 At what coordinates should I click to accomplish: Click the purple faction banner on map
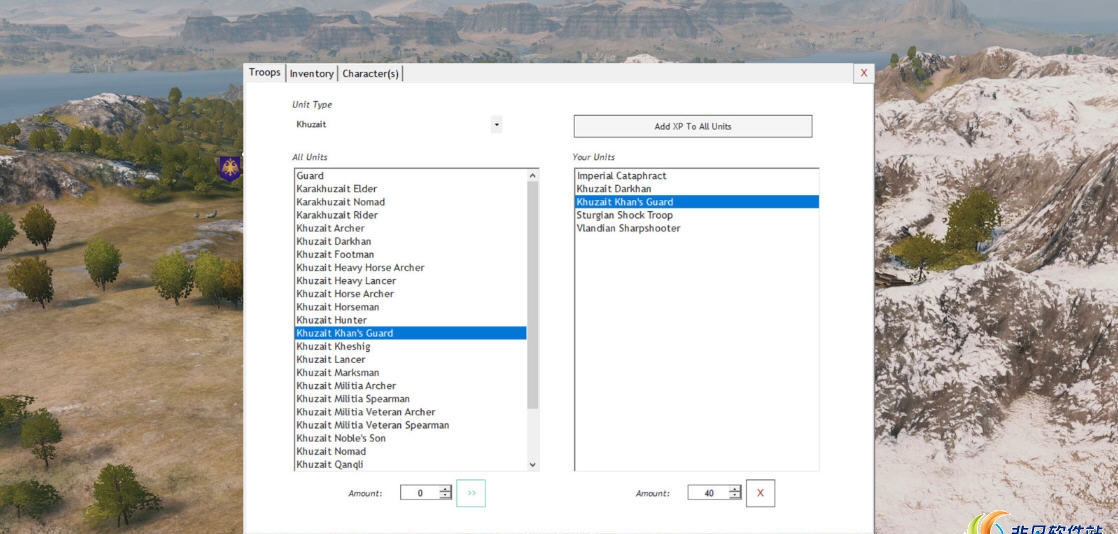(230, 168)
